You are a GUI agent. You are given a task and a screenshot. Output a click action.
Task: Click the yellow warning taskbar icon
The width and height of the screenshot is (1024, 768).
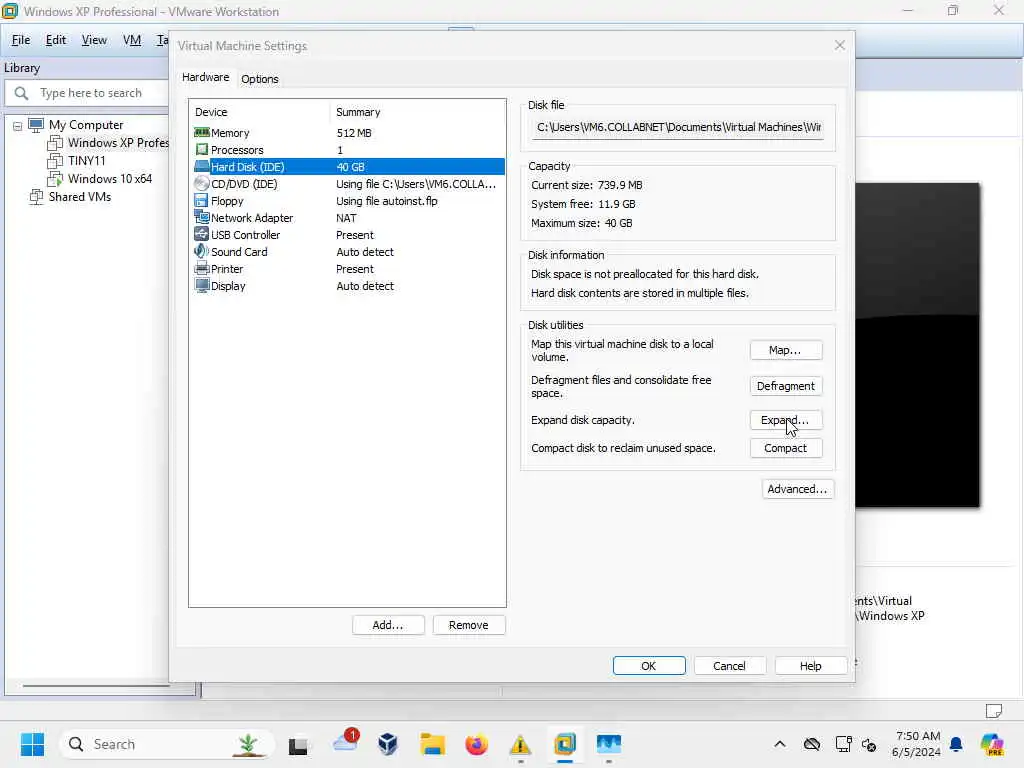(x=520, y=744)
